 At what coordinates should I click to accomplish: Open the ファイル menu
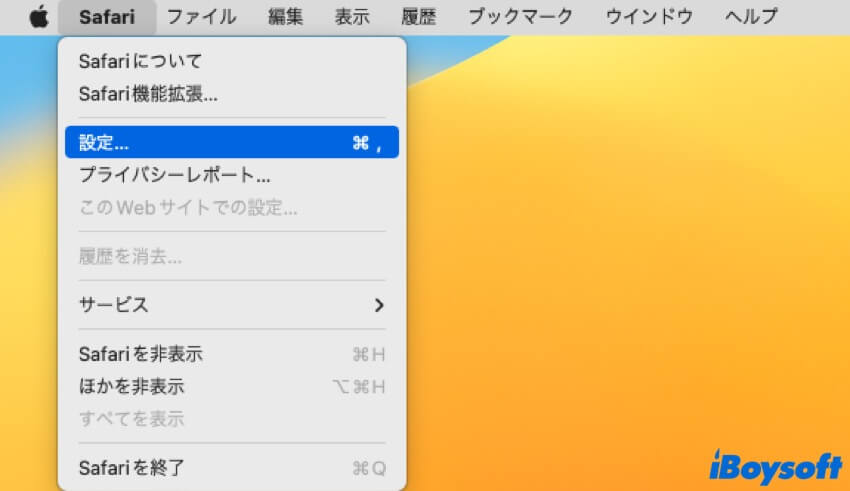point(201,17)
